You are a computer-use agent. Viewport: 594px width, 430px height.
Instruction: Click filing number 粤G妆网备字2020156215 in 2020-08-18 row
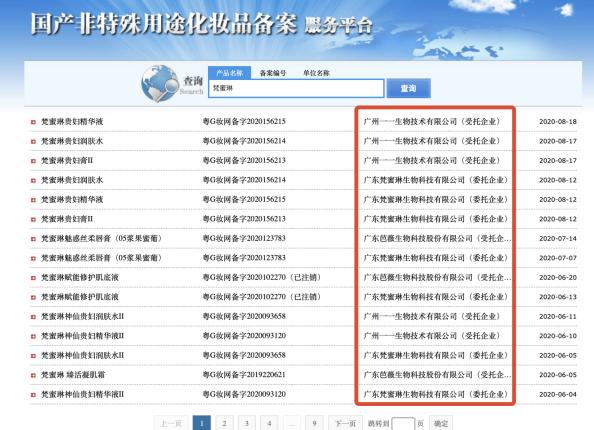[x=244, y=122]
